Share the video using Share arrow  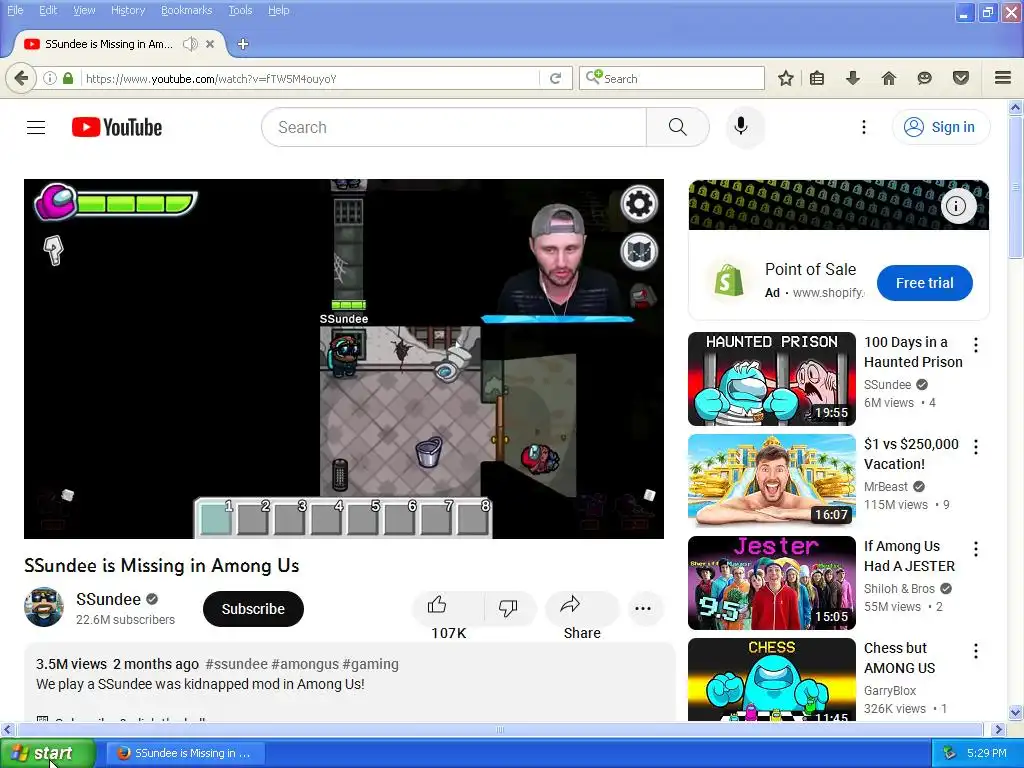click(570, 605)
